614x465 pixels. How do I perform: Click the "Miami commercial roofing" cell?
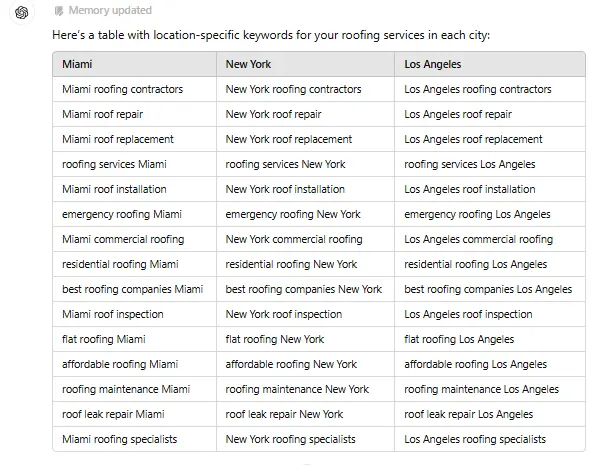123,239
